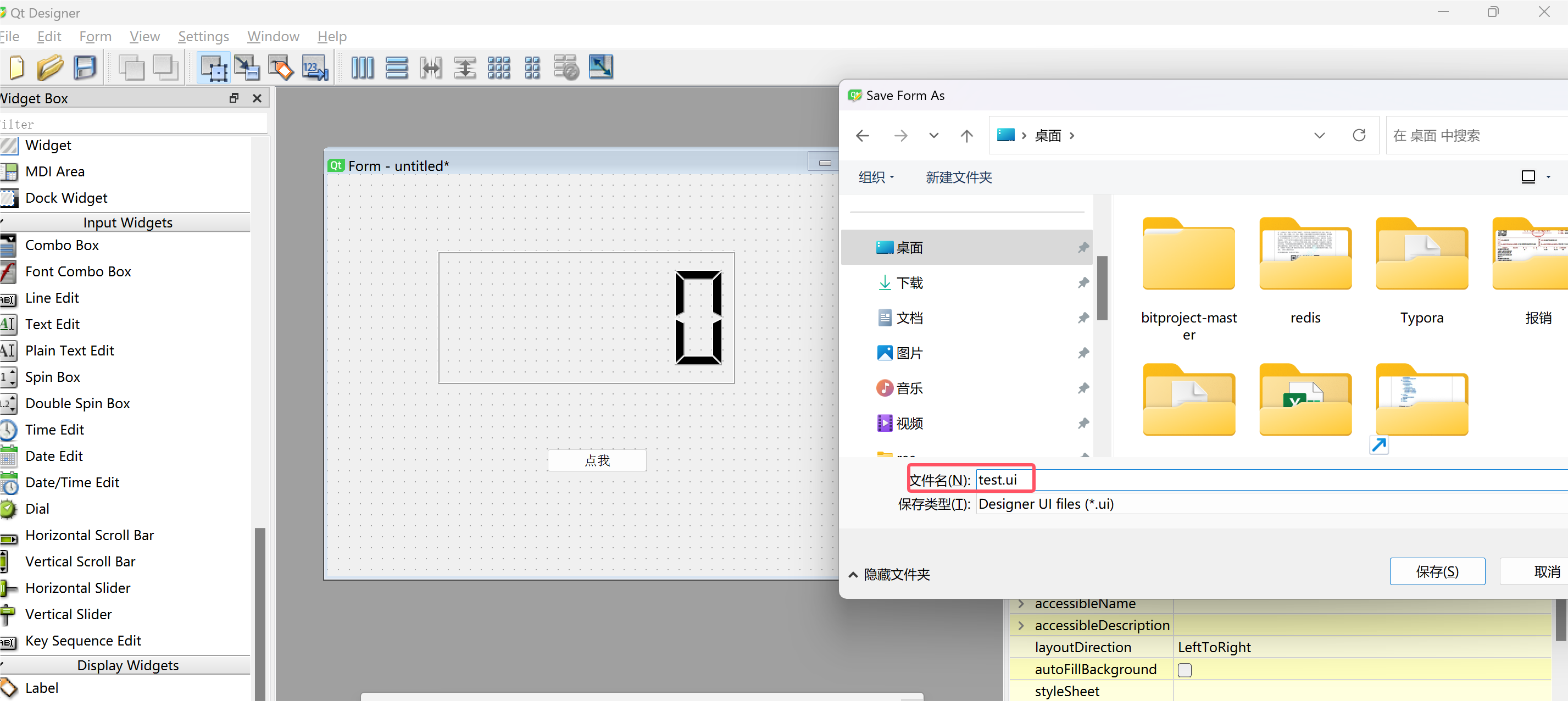The width and height of the screenshot is (1568, 701).
Task: Select the Lay Out Horizontally icon
Action: pos(361,67)
